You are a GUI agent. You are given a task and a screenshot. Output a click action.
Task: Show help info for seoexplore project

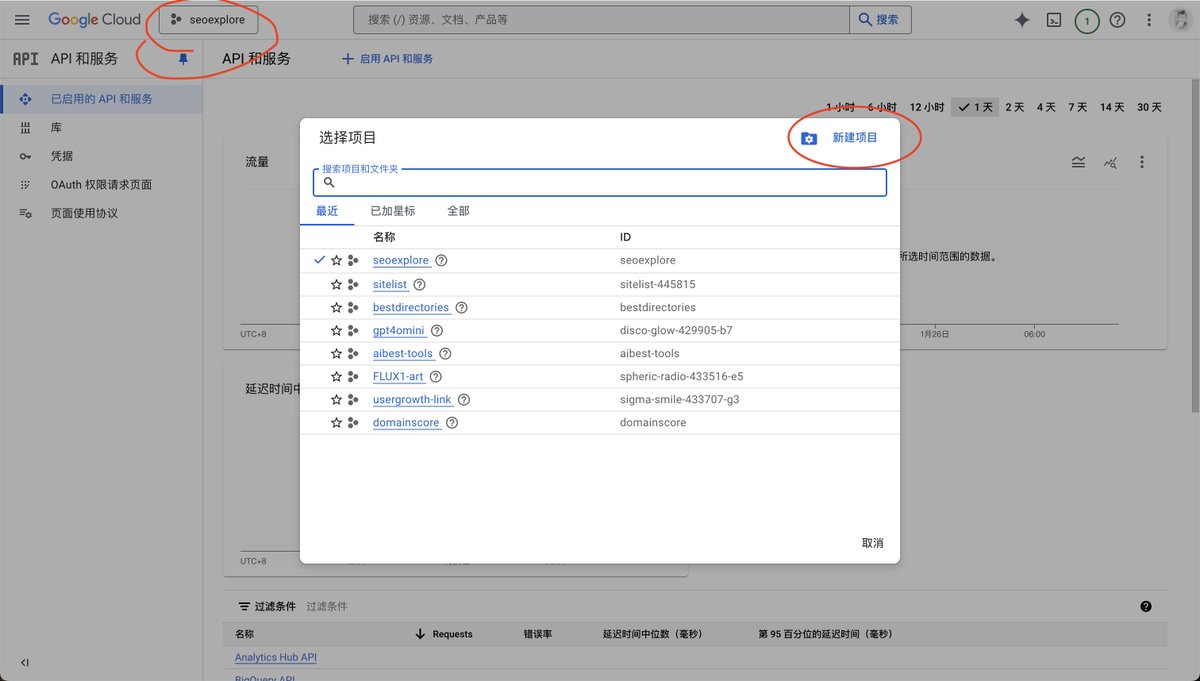(x=441, y=260)
